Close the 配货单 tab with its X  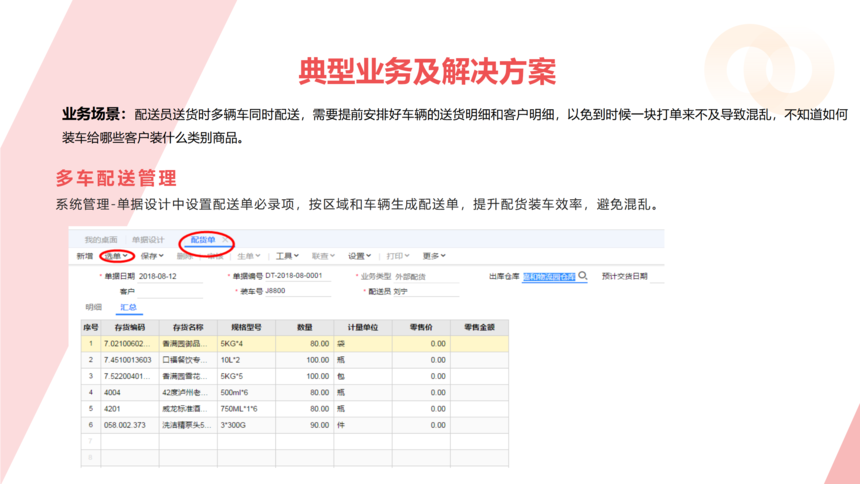(x=225, y=240)
